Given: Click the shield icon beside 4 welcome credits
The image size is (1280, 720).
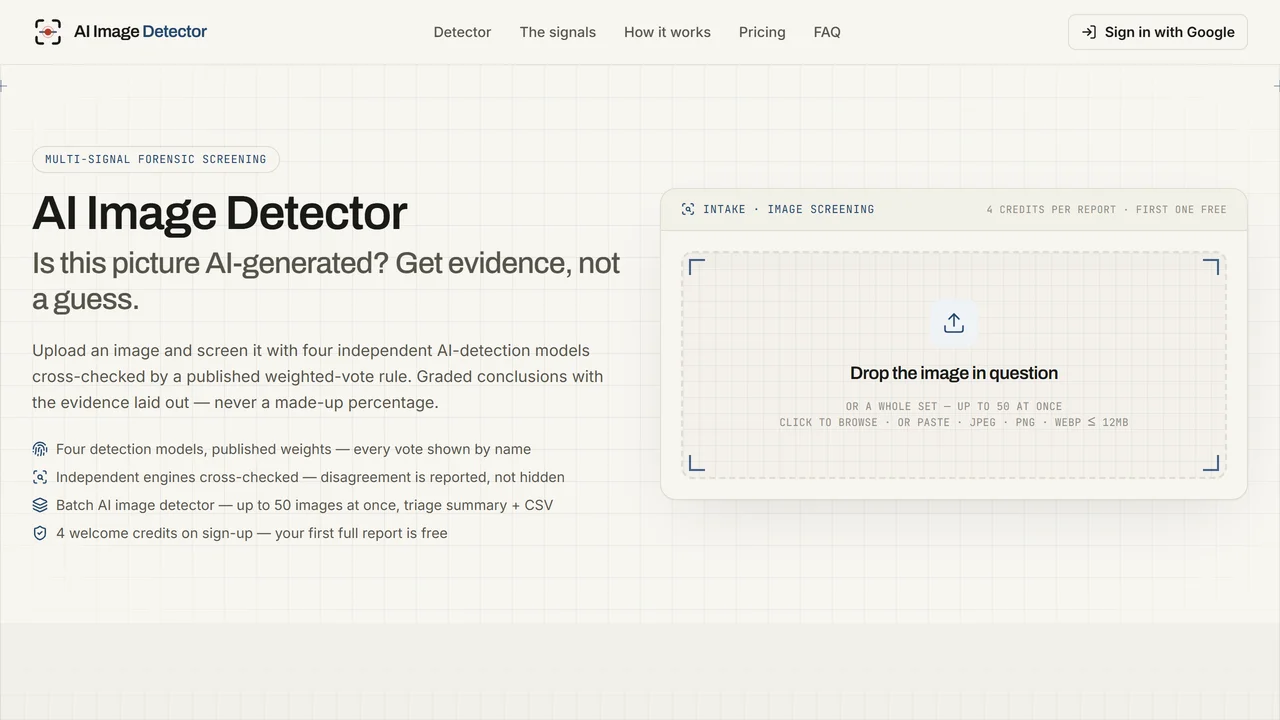Looking at the screenshot, I should pos(40,533).
